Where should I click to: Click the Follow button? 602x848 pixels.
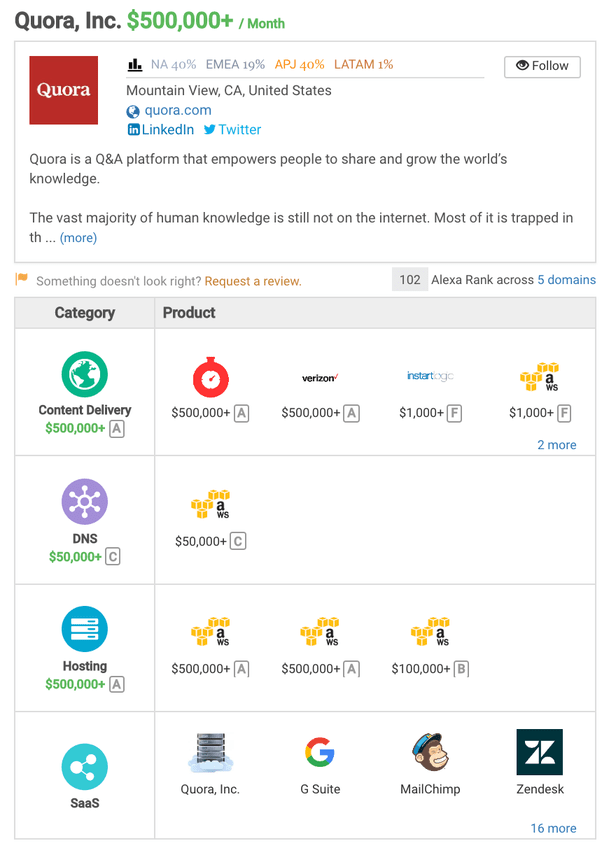(541, 67)
